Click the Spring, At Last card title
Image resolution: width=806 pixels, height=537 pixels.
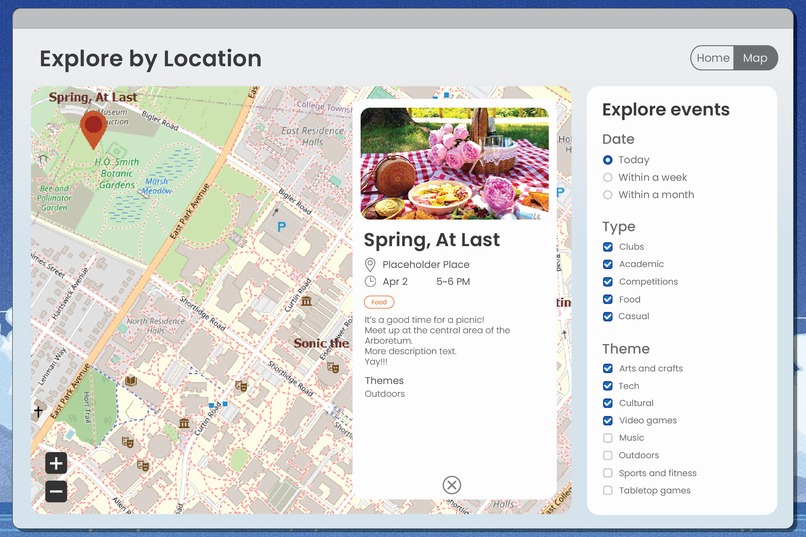pos(432,240)
